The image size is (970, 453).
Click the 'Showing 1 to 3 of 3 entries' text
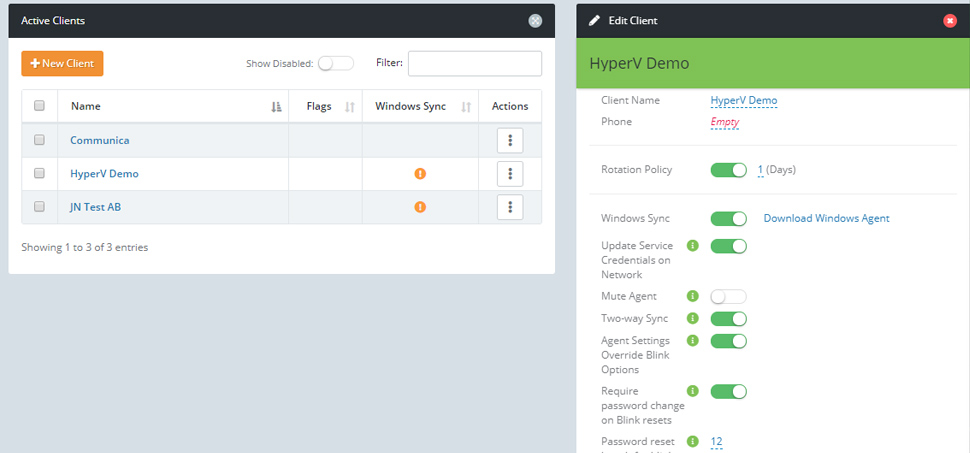coord(85,248)
